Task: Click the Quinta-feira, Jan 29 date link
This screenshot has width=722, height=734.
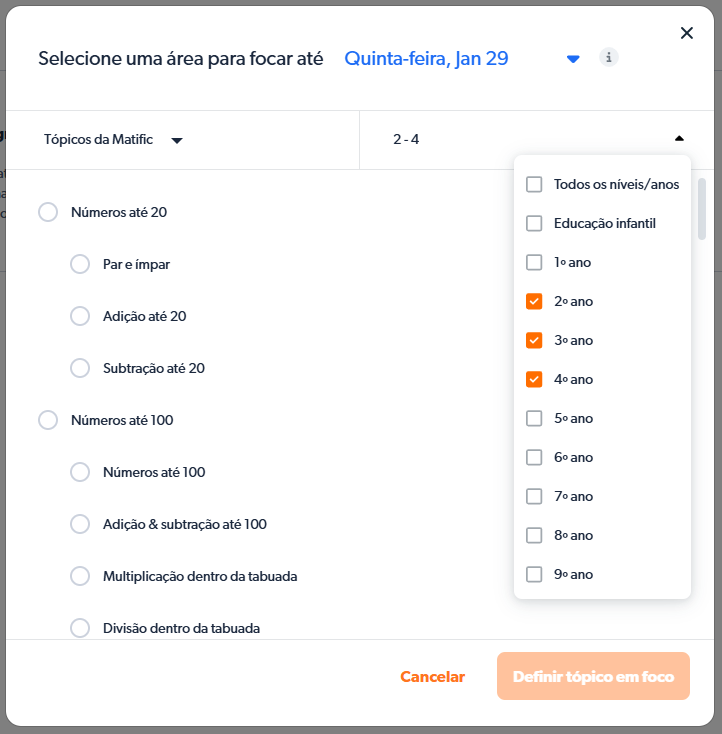Action: tap(426, 58)
